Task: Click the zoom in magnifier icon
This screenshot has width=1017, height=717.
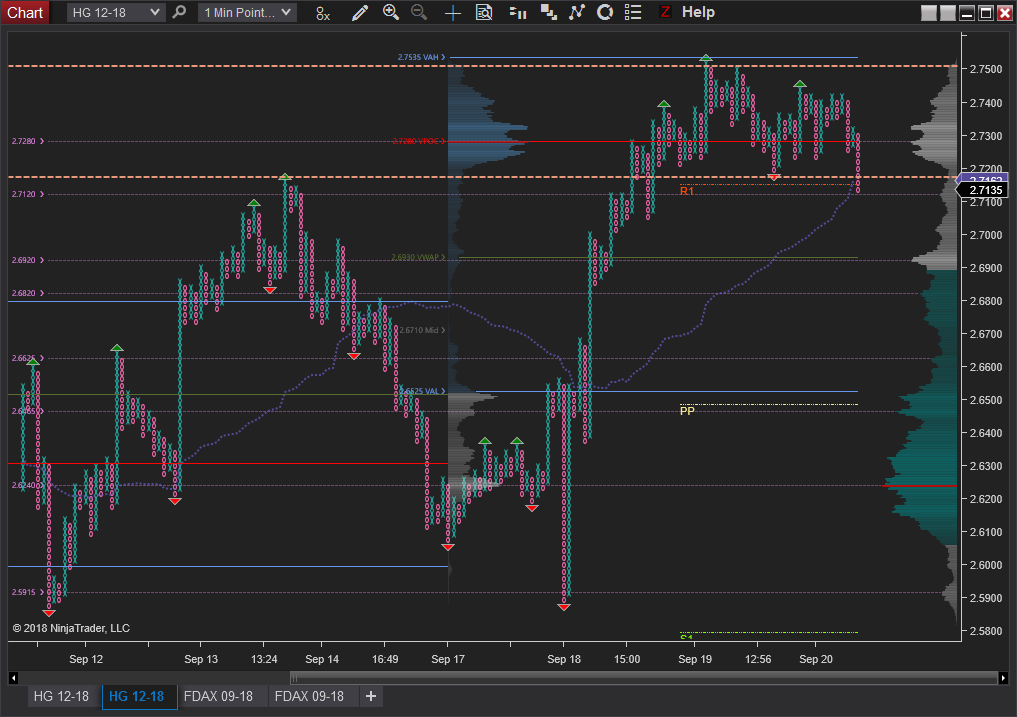Action: (x=390, y=12)
